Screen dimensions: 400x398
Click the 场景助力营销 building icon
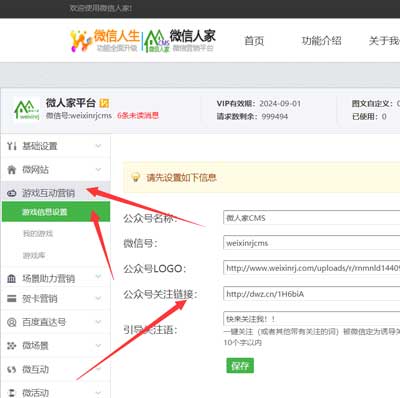pos(12,278)
